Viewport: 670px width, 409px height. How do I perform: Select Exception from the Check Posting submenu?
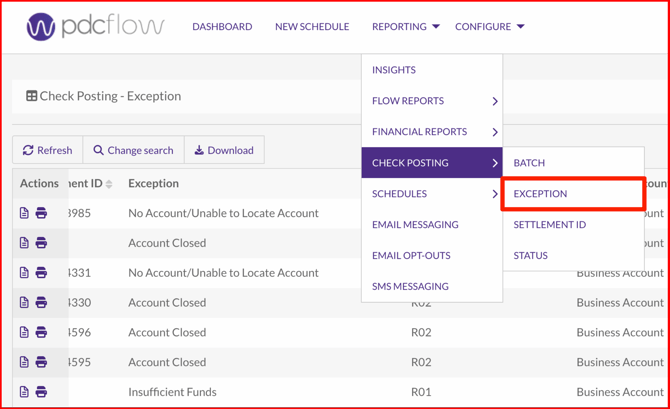541,194
